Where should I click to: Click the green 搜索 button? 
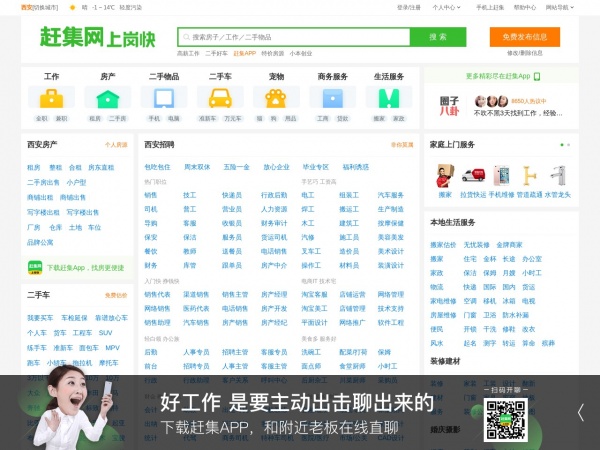click(x=438, y=37)
